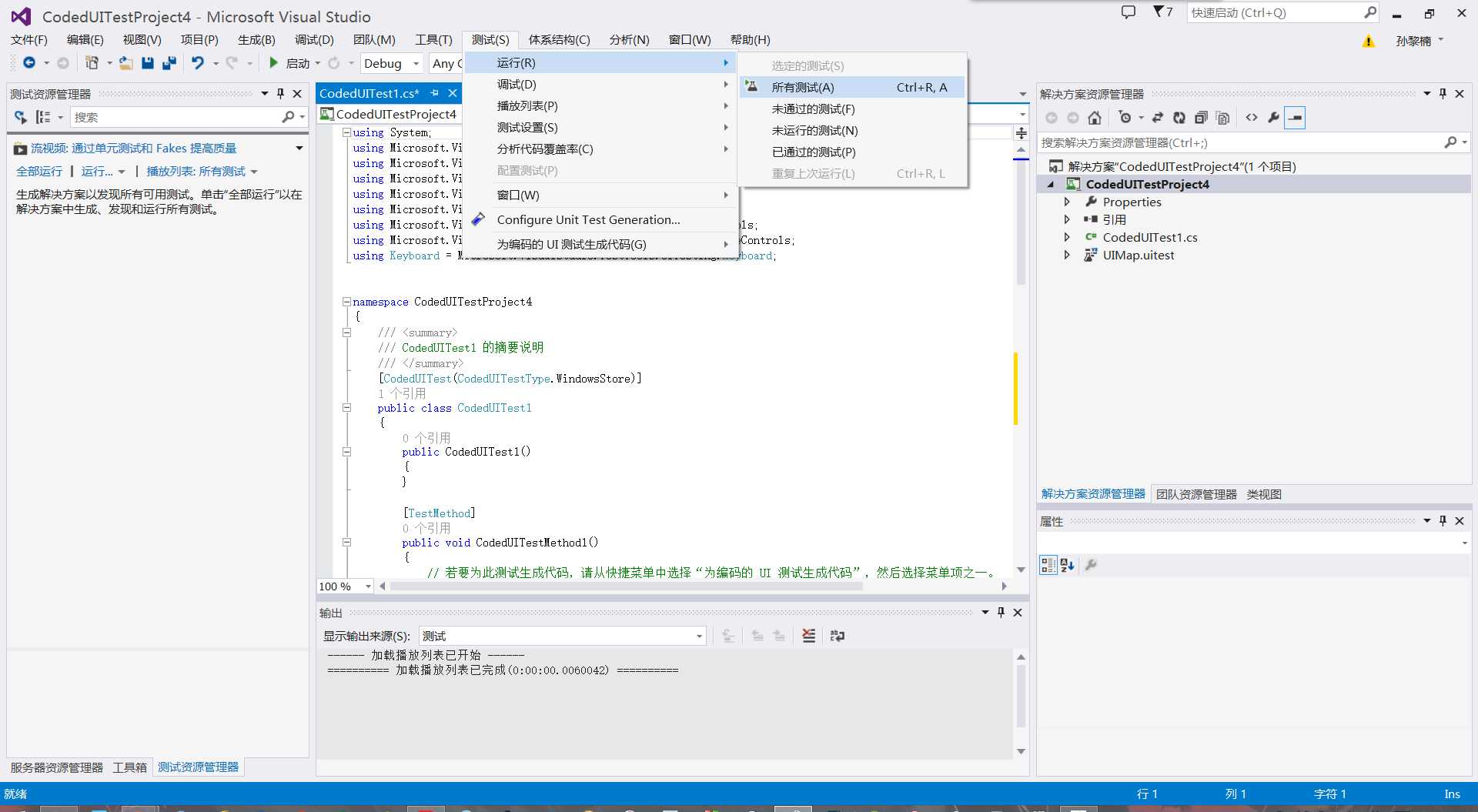Toggle word wrap in output panel
Image resolution: width=1478 pixels, height=812 pixels.
click(x=838, y=636)
